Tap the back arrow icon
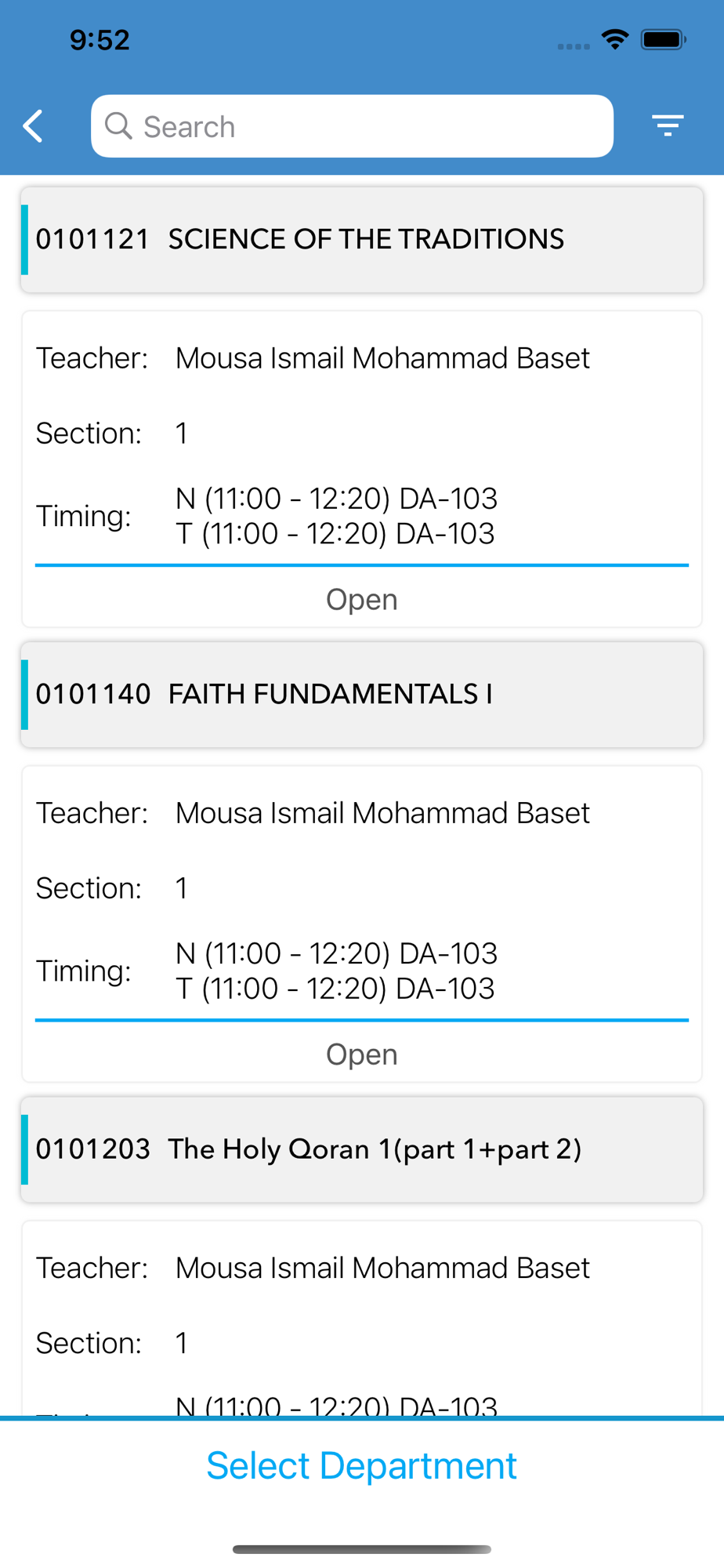This screenshot has height=1568, width=724. tap(33, 126)
